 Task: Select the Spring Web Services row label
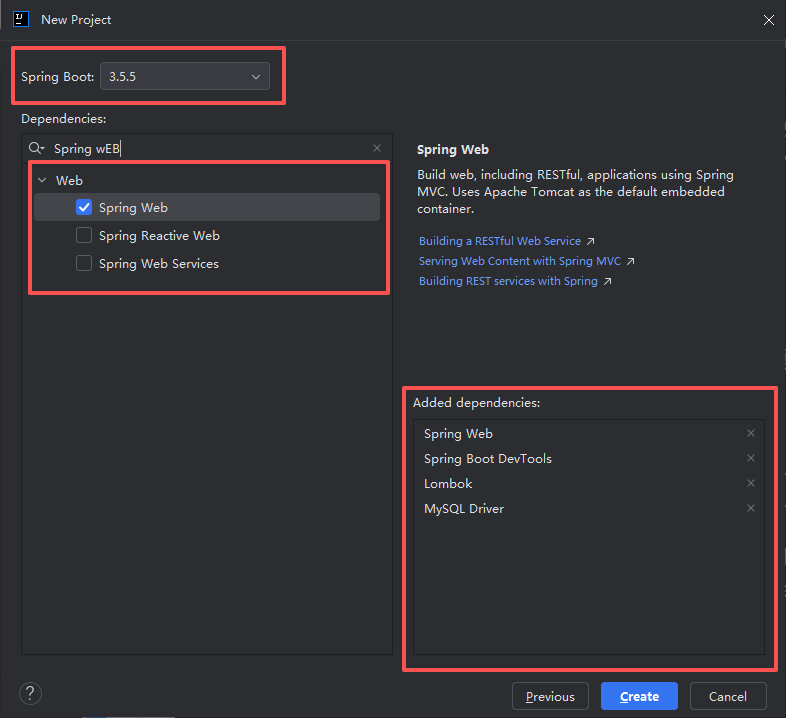158,264
